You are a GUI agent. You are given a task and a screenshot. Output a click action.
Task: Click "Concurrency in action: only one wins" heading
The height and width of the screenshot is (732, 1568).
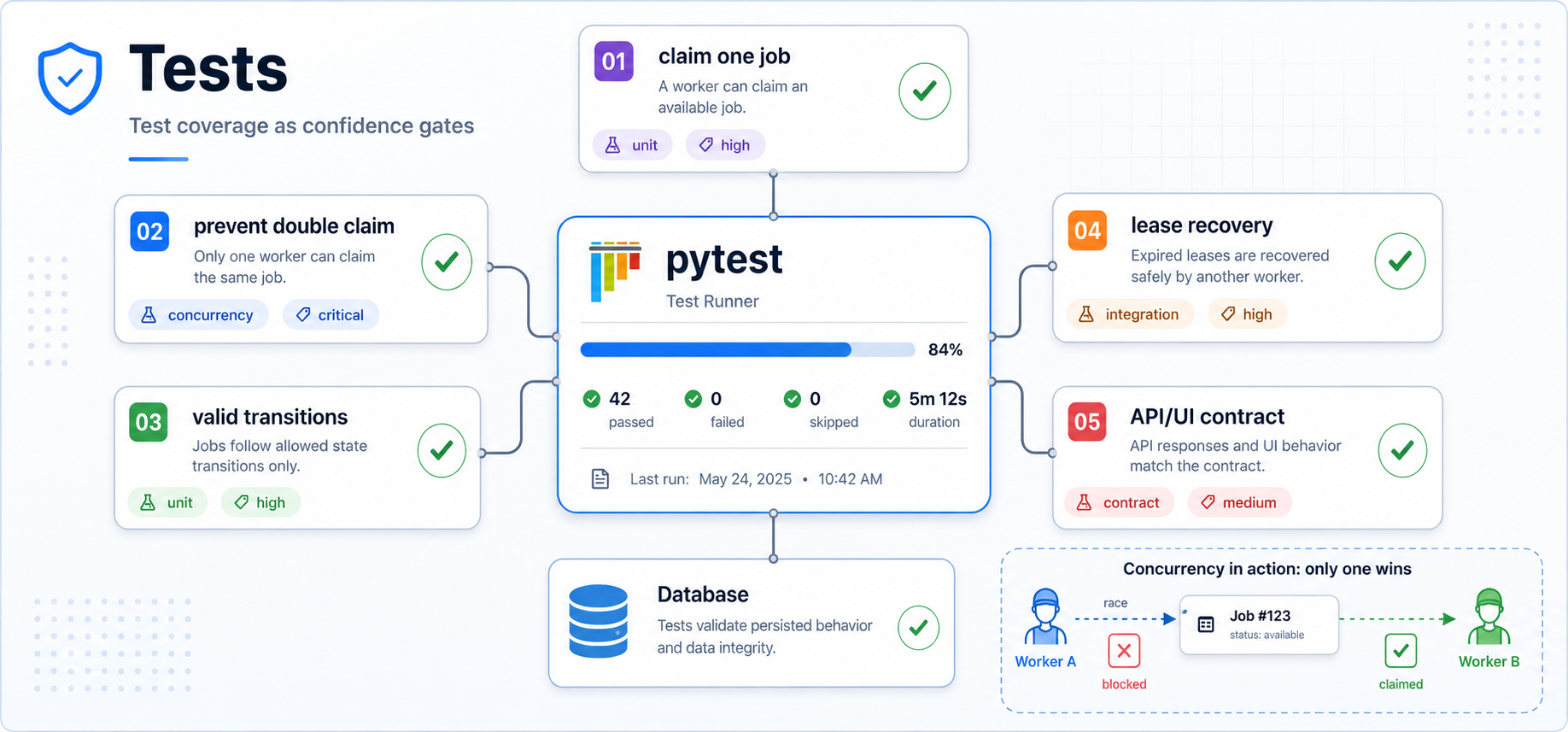tap(1267, 569)
